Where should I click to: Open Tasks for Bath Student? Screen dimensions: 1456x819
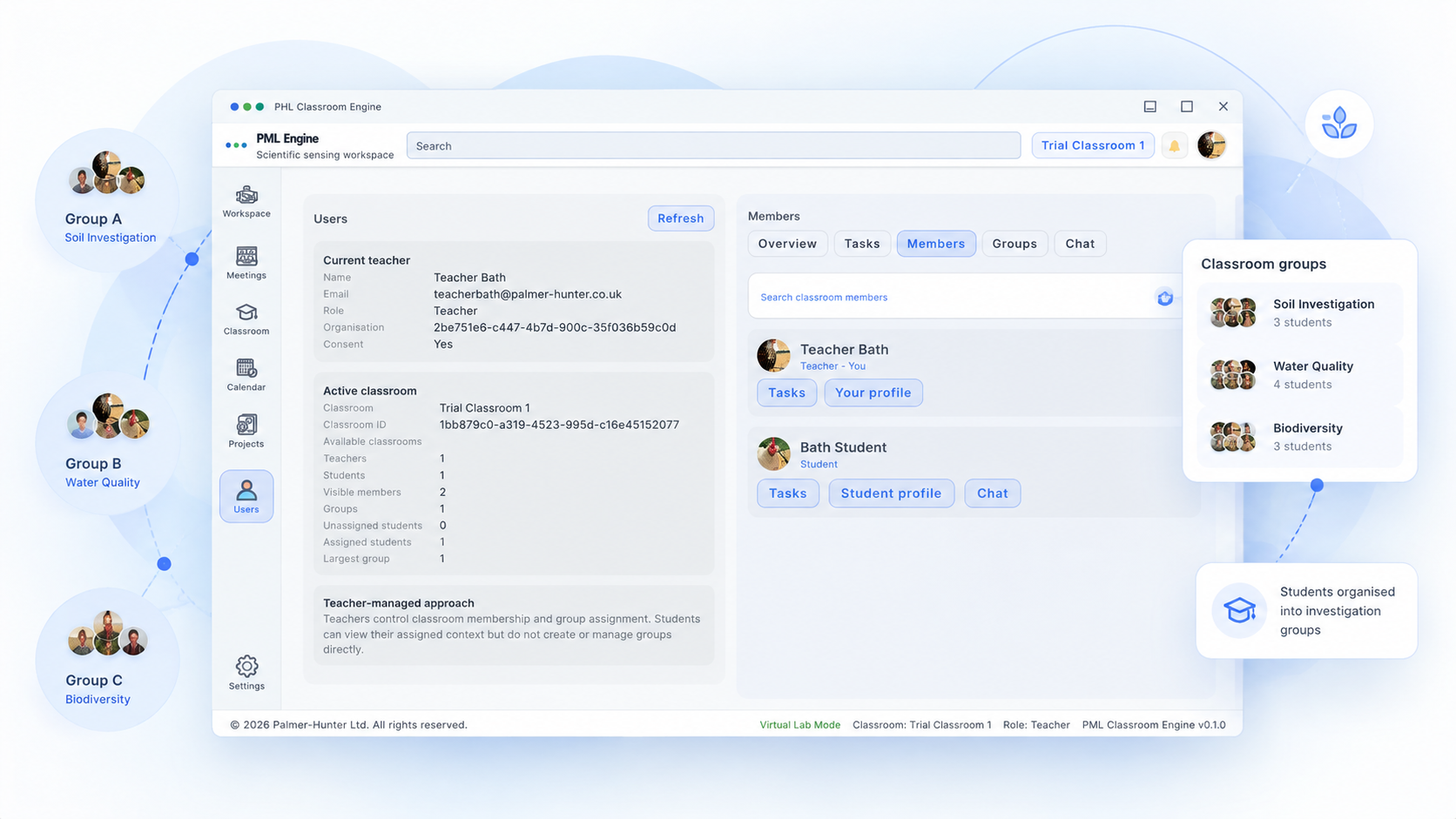[788, 493]
